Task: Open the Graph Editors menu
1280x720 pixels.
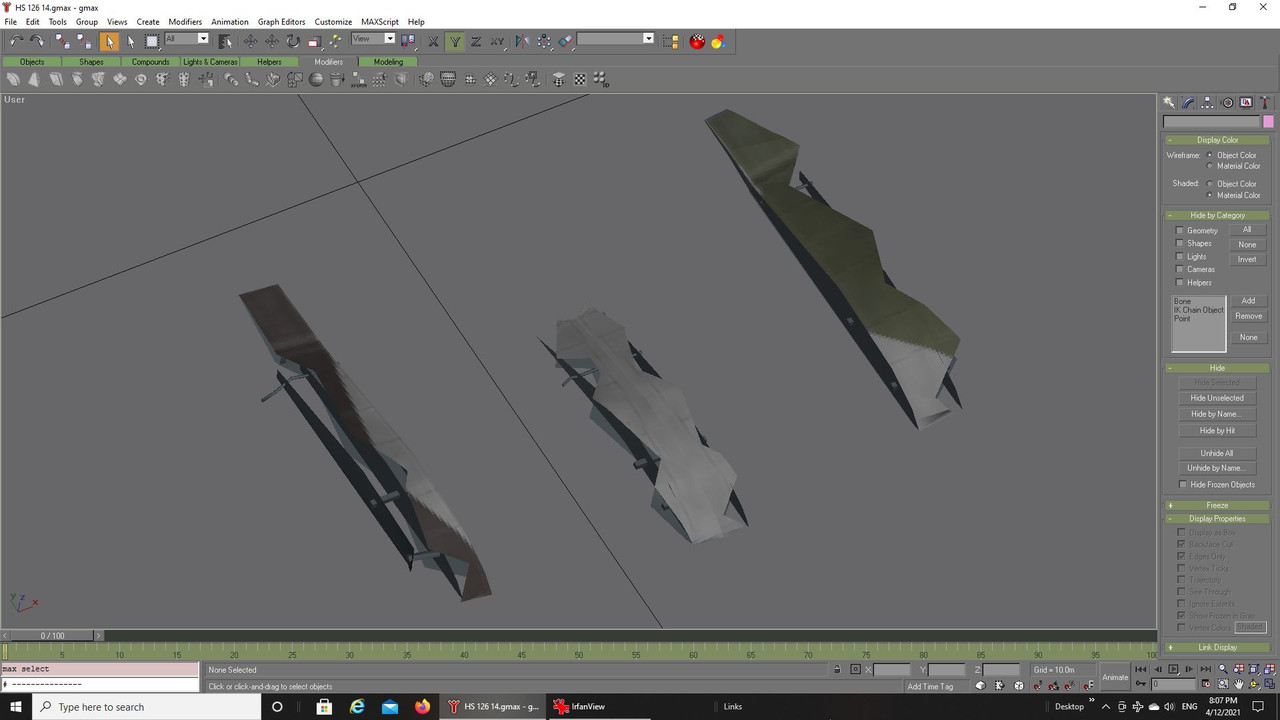Action: (x=281, y=21)
